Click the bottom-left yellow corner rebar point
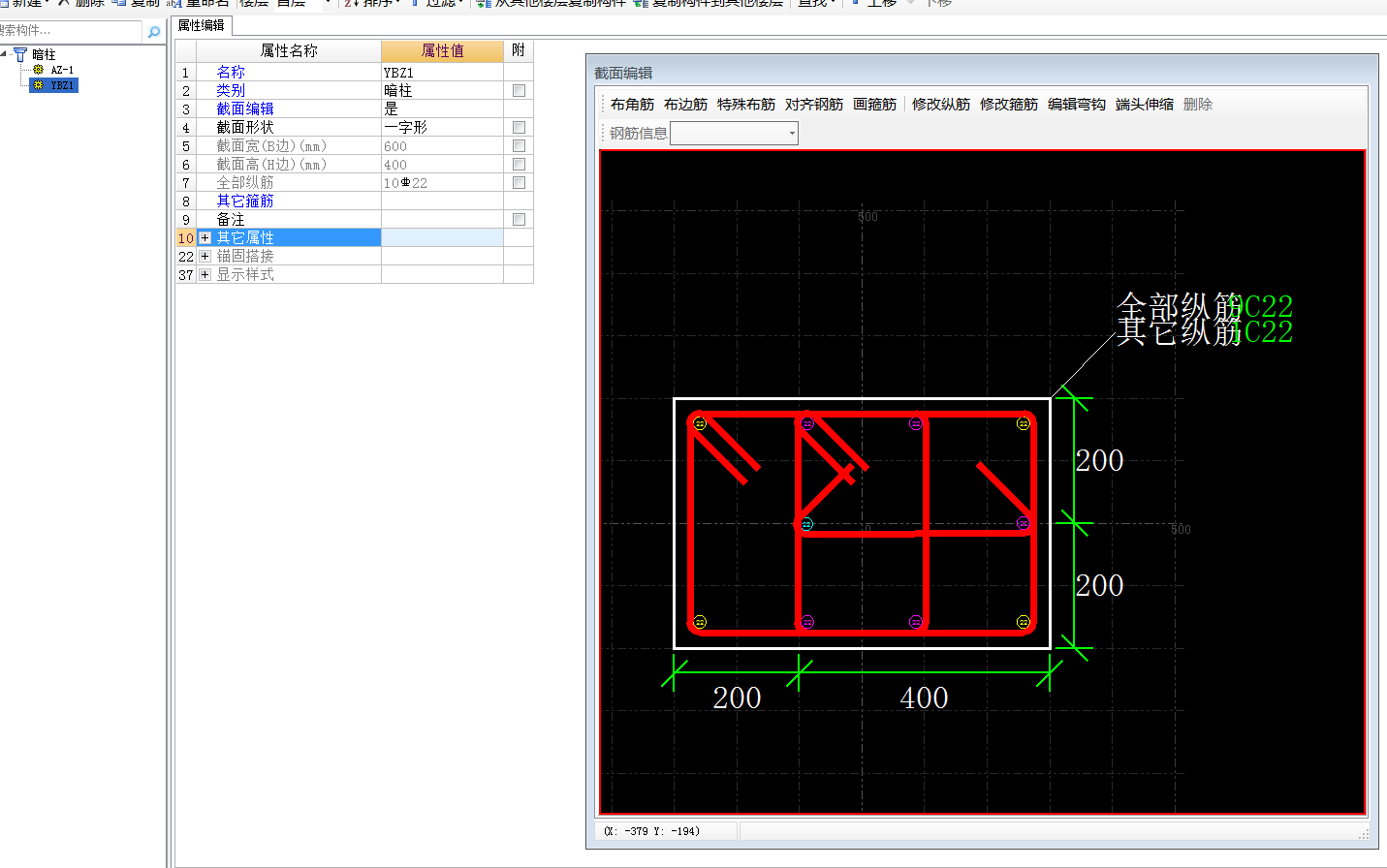 [x=700, y=622]
